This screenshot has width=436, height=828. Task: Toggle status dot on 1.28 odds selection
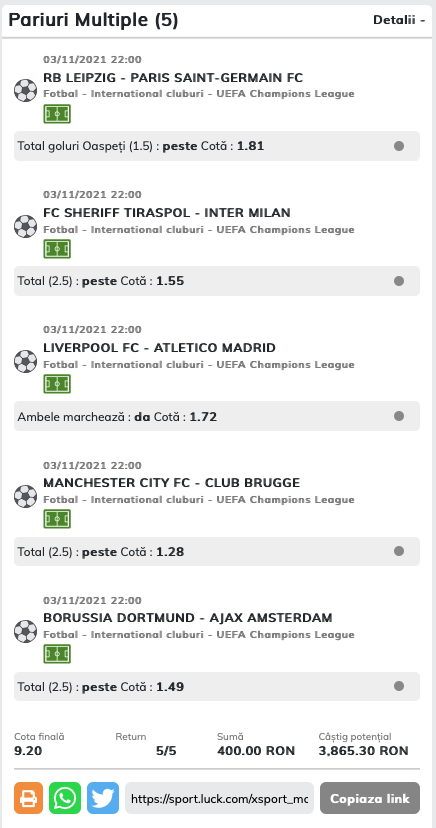pos(399,551)
